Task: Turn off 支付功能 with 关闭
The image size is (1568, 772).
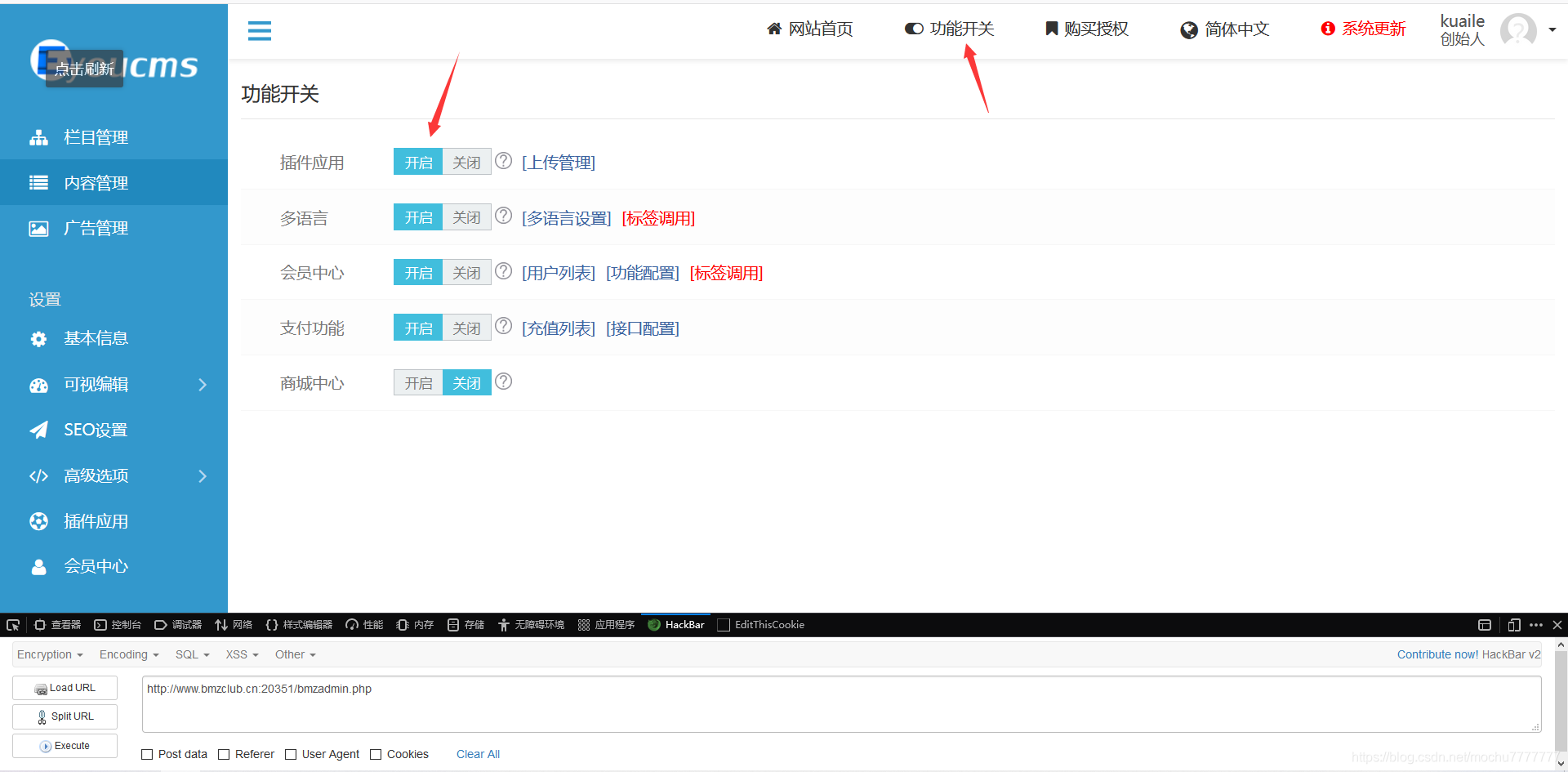Action: coord(466,328)
